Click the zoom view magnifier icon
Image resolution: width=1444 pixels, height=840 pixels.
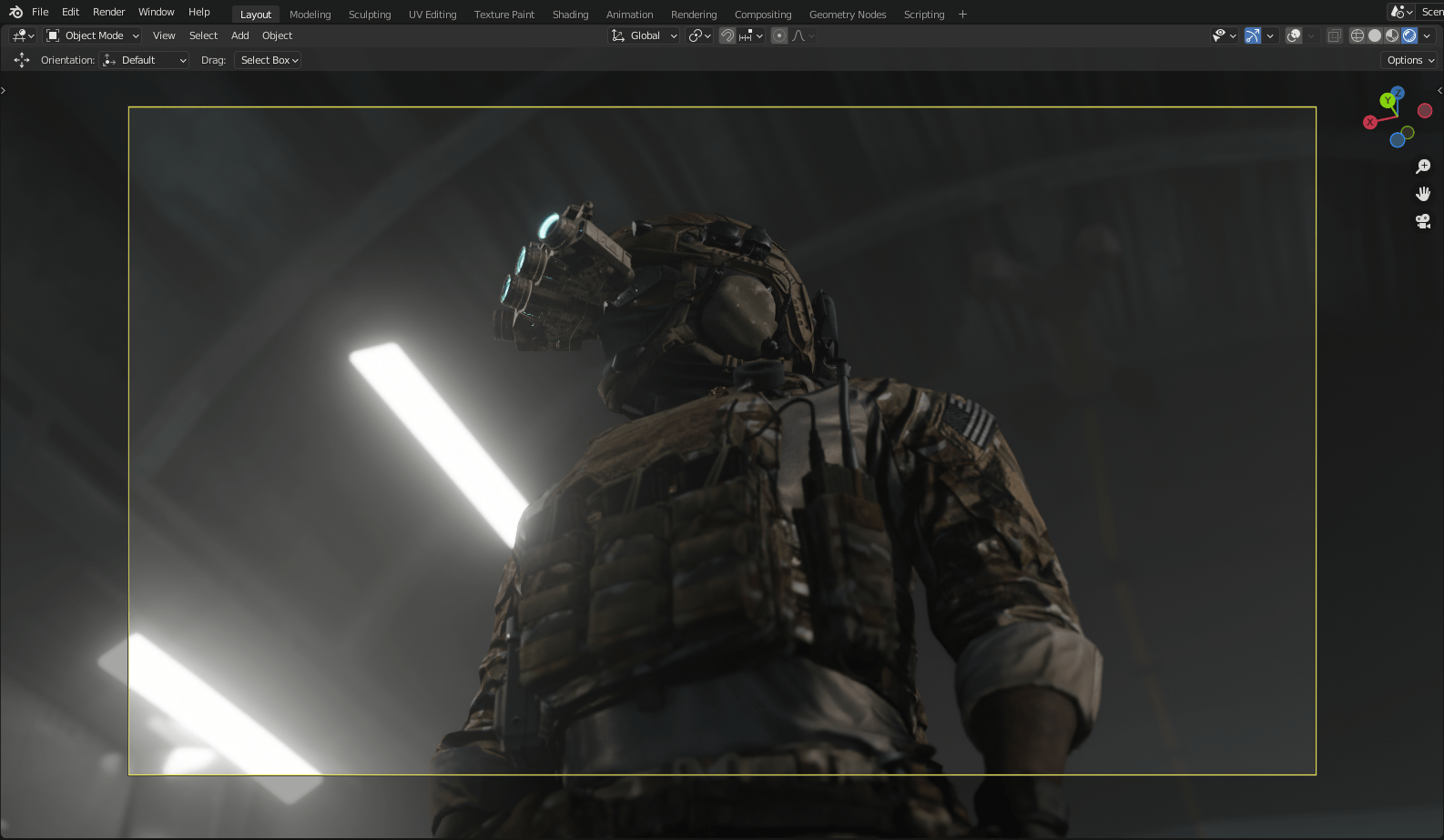(x=1423, y=167)
